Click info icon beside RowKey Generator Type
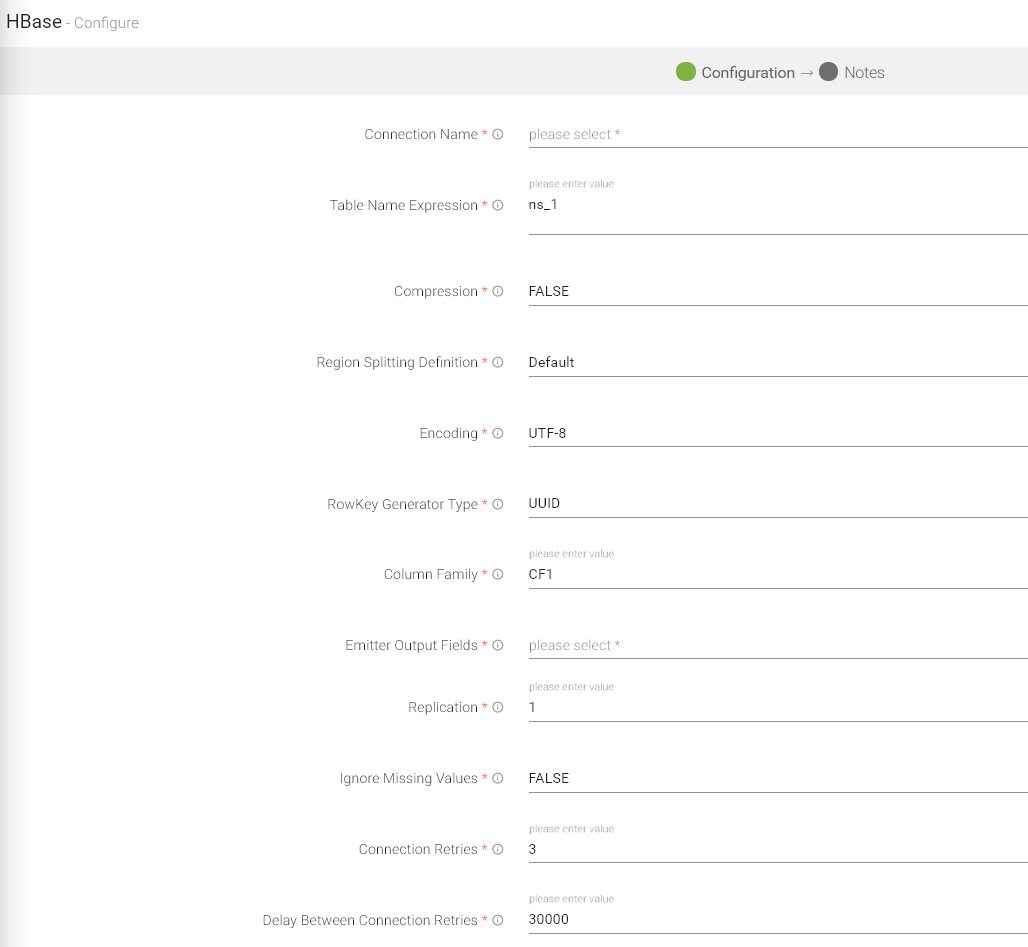The height and width of the screenshot is (947, 1028). (x=498, y=505)
